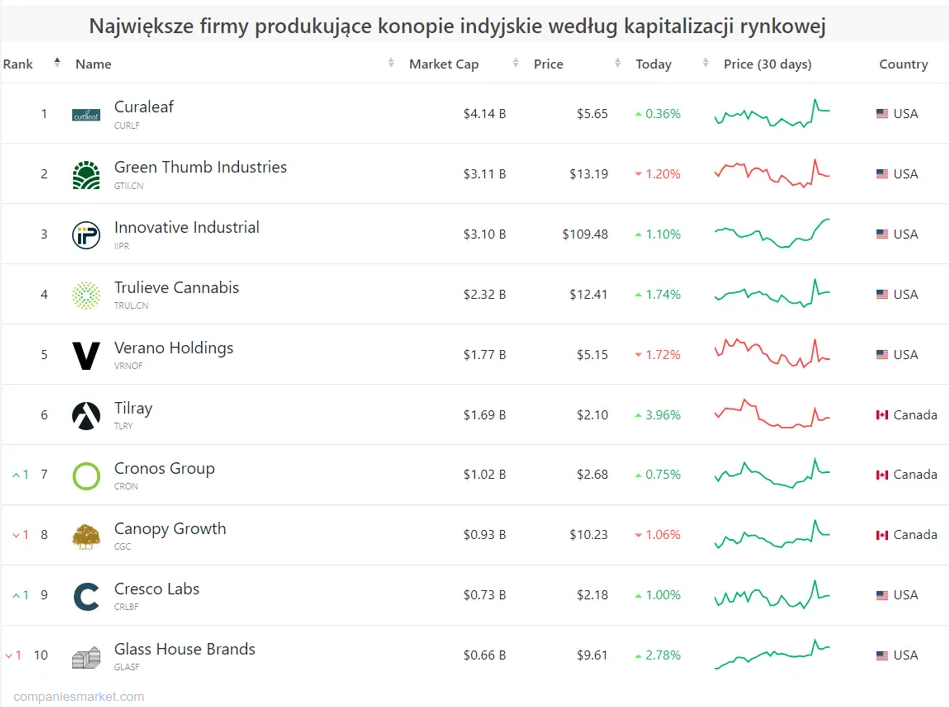Open the companiesmarket.com watermark link

coord(79,697)
